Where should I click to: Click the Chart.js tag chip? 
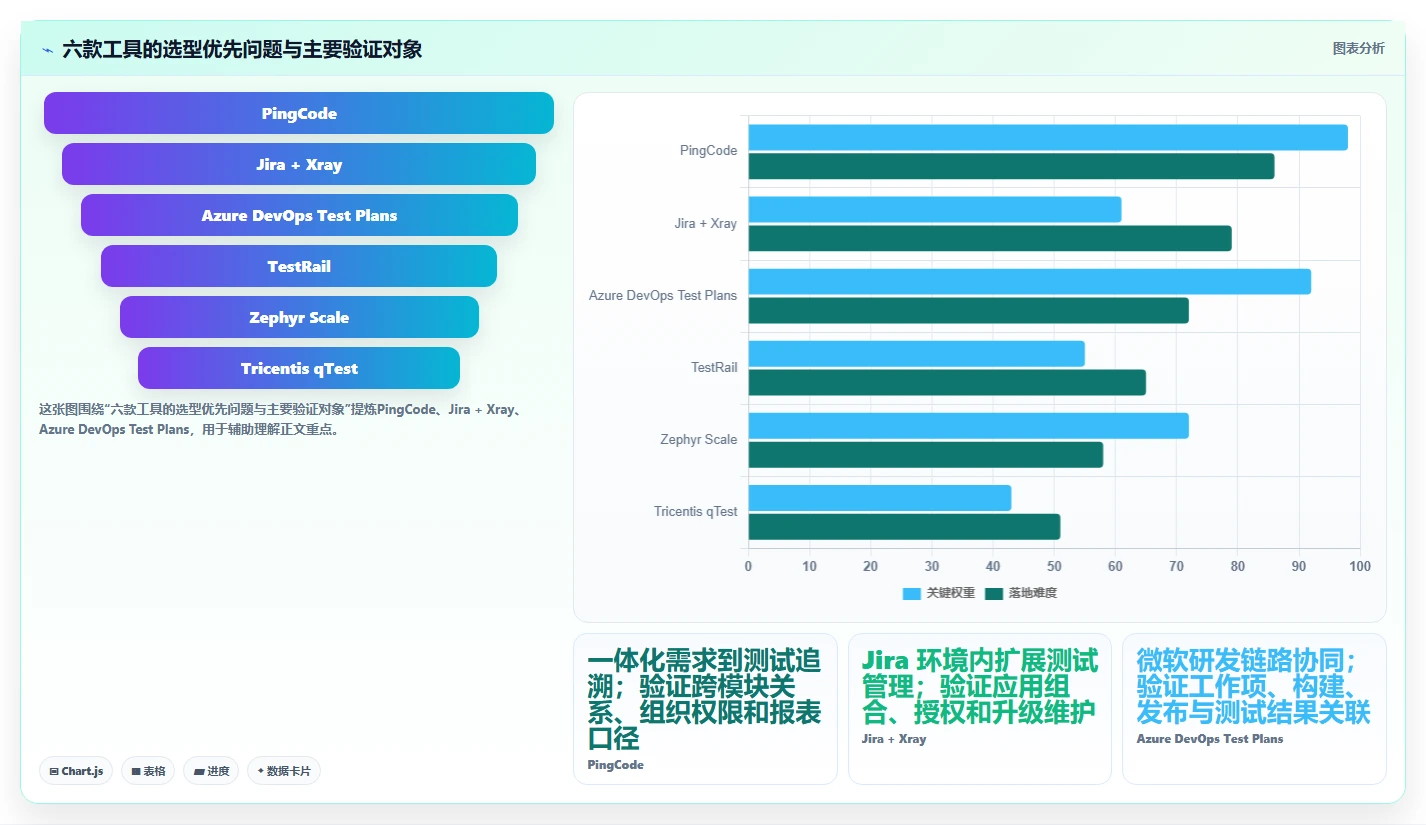[x=76, y=771]
